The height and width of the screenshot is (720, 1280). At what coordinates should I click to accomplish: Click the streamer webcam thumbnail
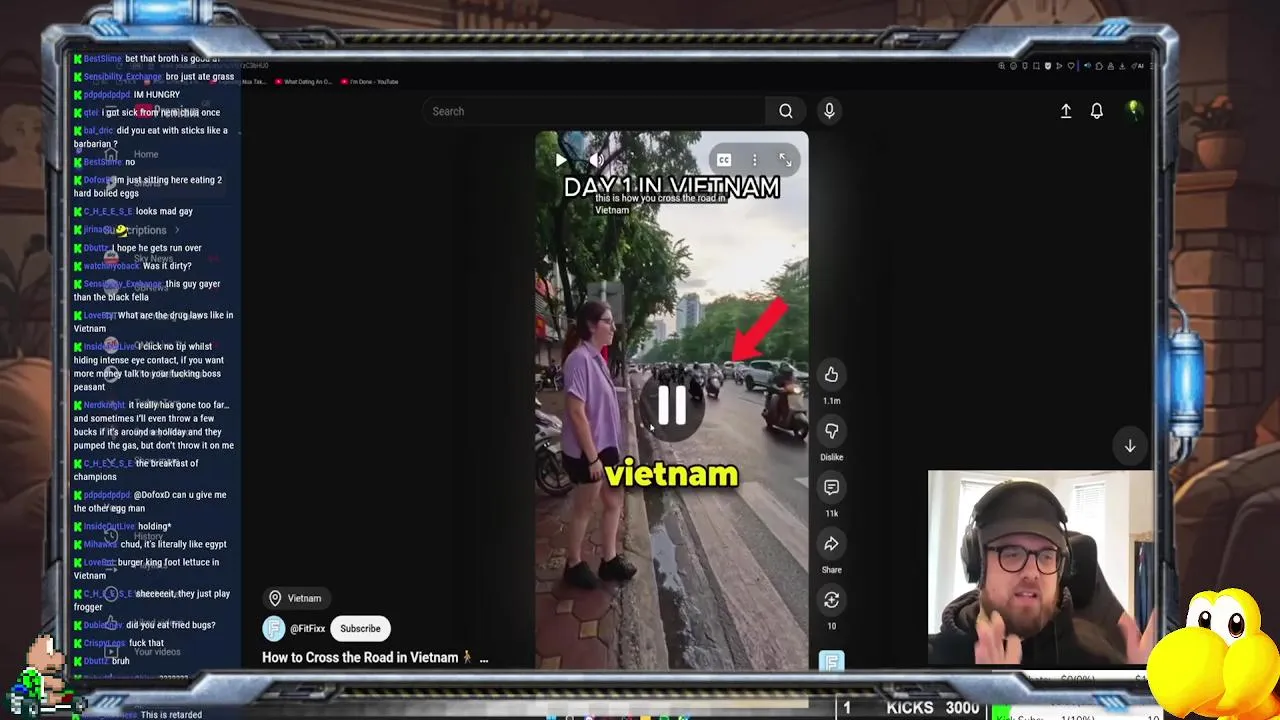(x=1040, y=567)
